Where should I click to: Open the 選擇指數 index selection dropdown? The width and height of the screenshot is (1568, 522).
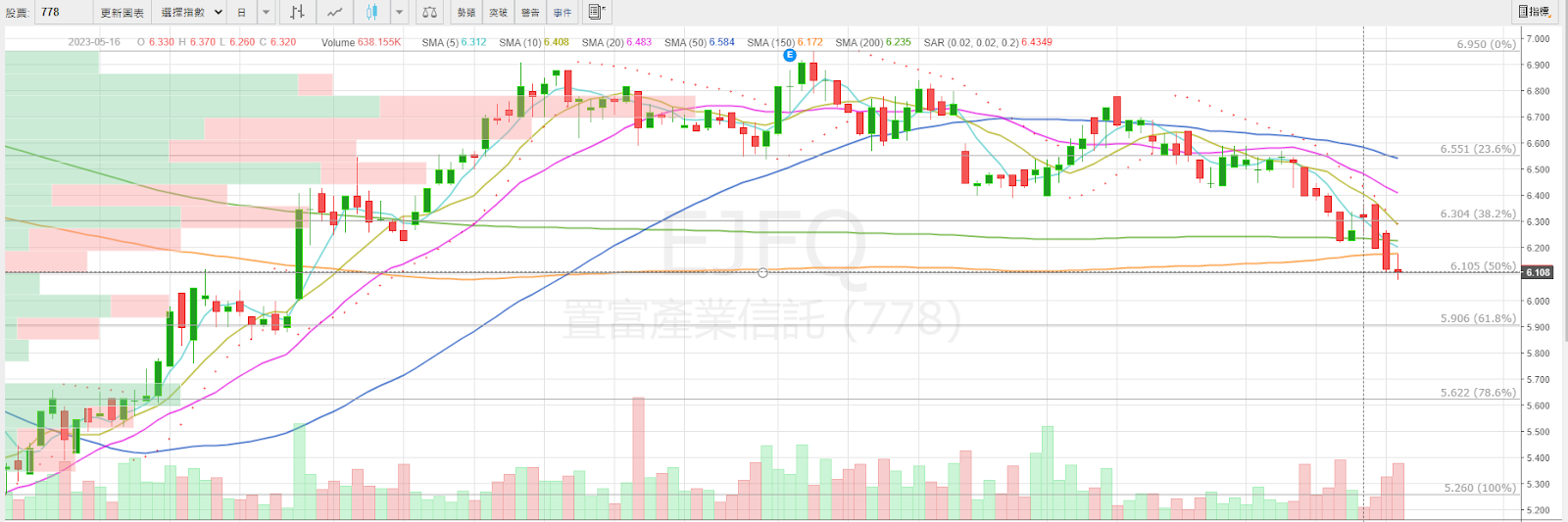click(x=190, y=13)
